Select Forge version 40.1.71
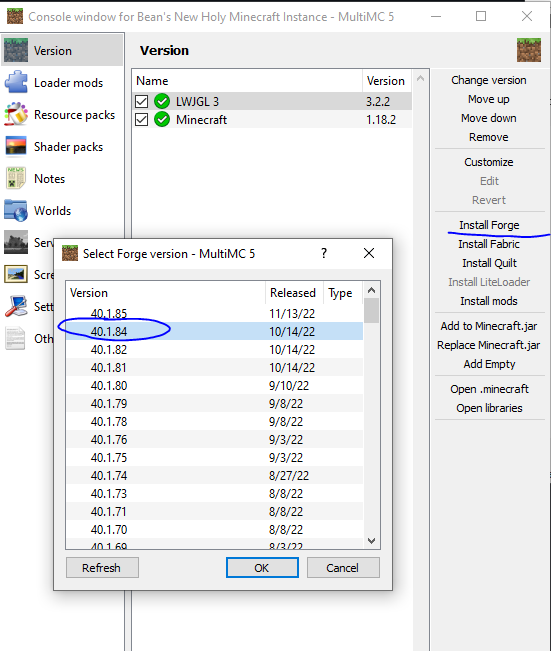The height and width of the screenshot is (651, 551). pos(215,512)
